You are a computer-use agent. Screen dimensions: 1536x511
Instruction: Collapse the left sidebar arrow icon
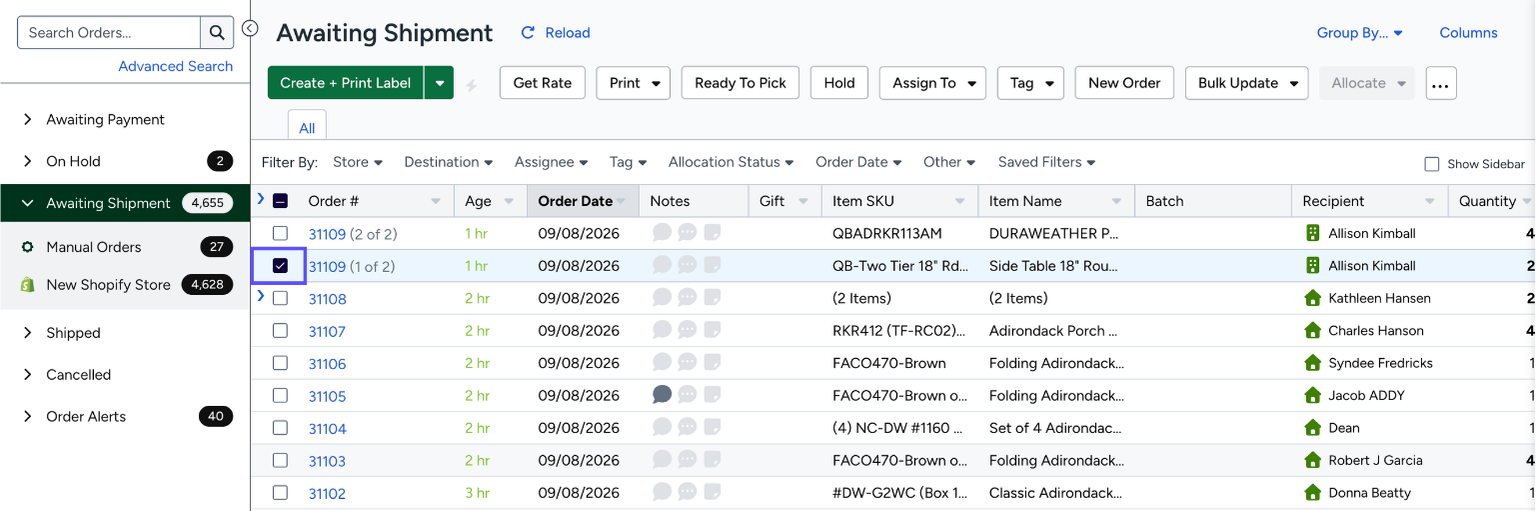[x=250, y=29]
